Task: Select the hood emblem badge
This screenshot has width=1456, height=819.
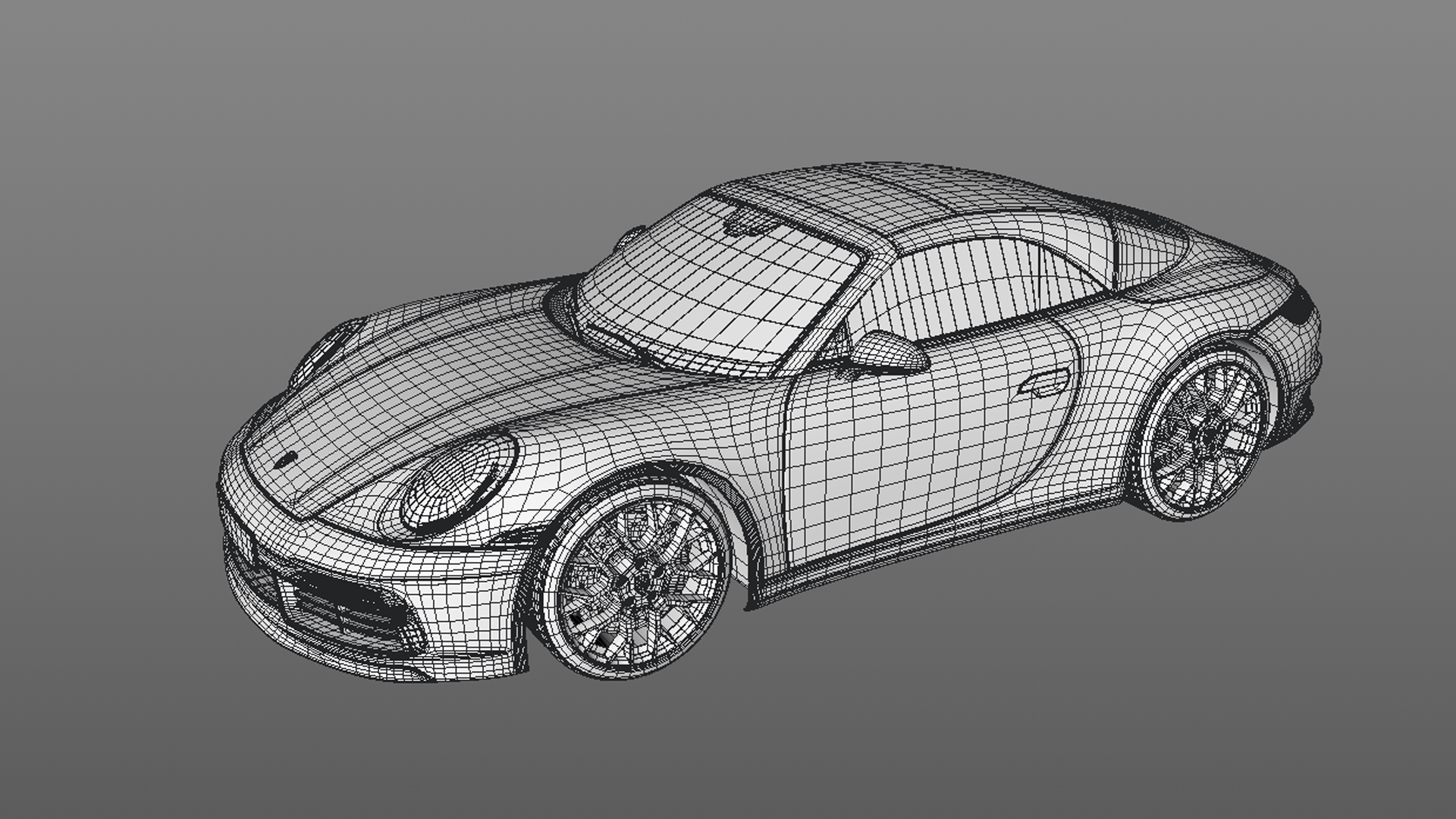Action: [287, 460]
